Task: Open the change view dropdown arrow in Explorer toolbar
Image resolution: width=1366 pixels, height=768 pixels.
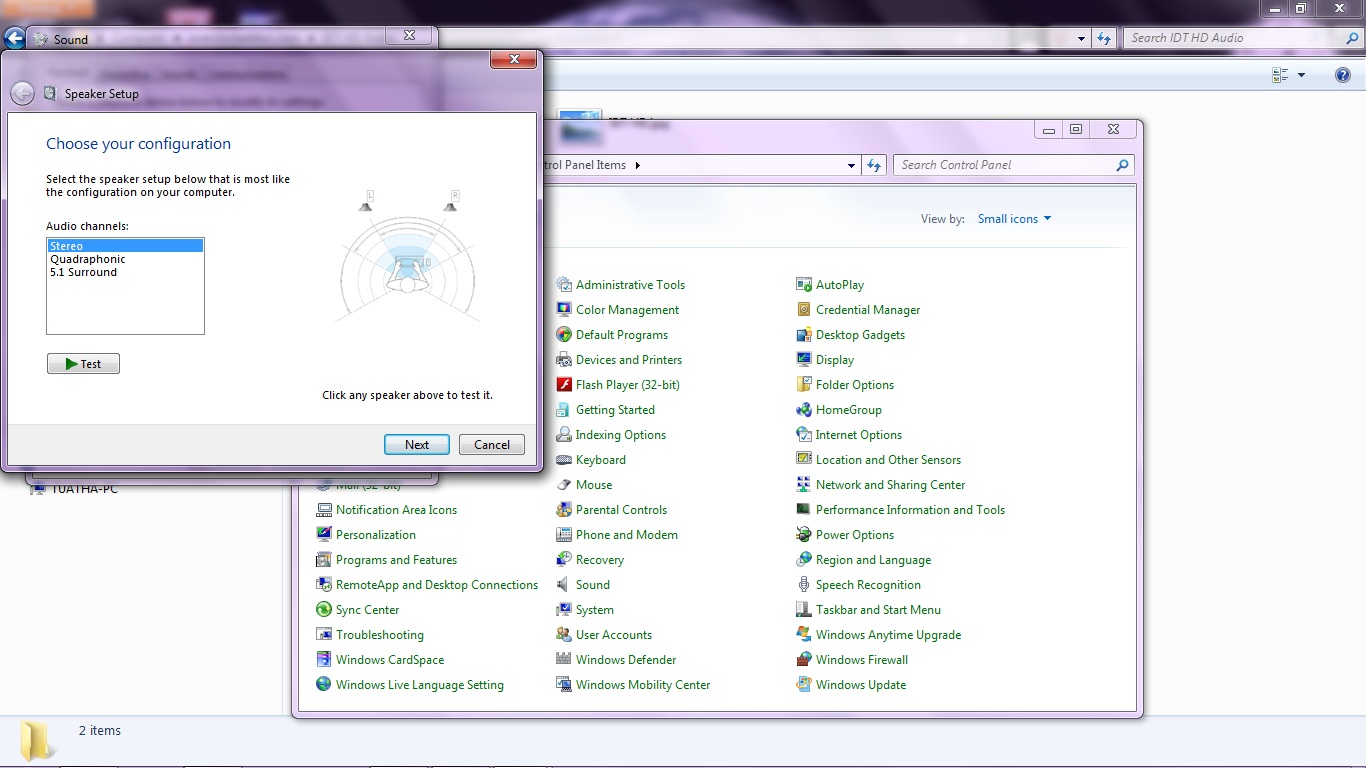Action: tap(1301, 75)
